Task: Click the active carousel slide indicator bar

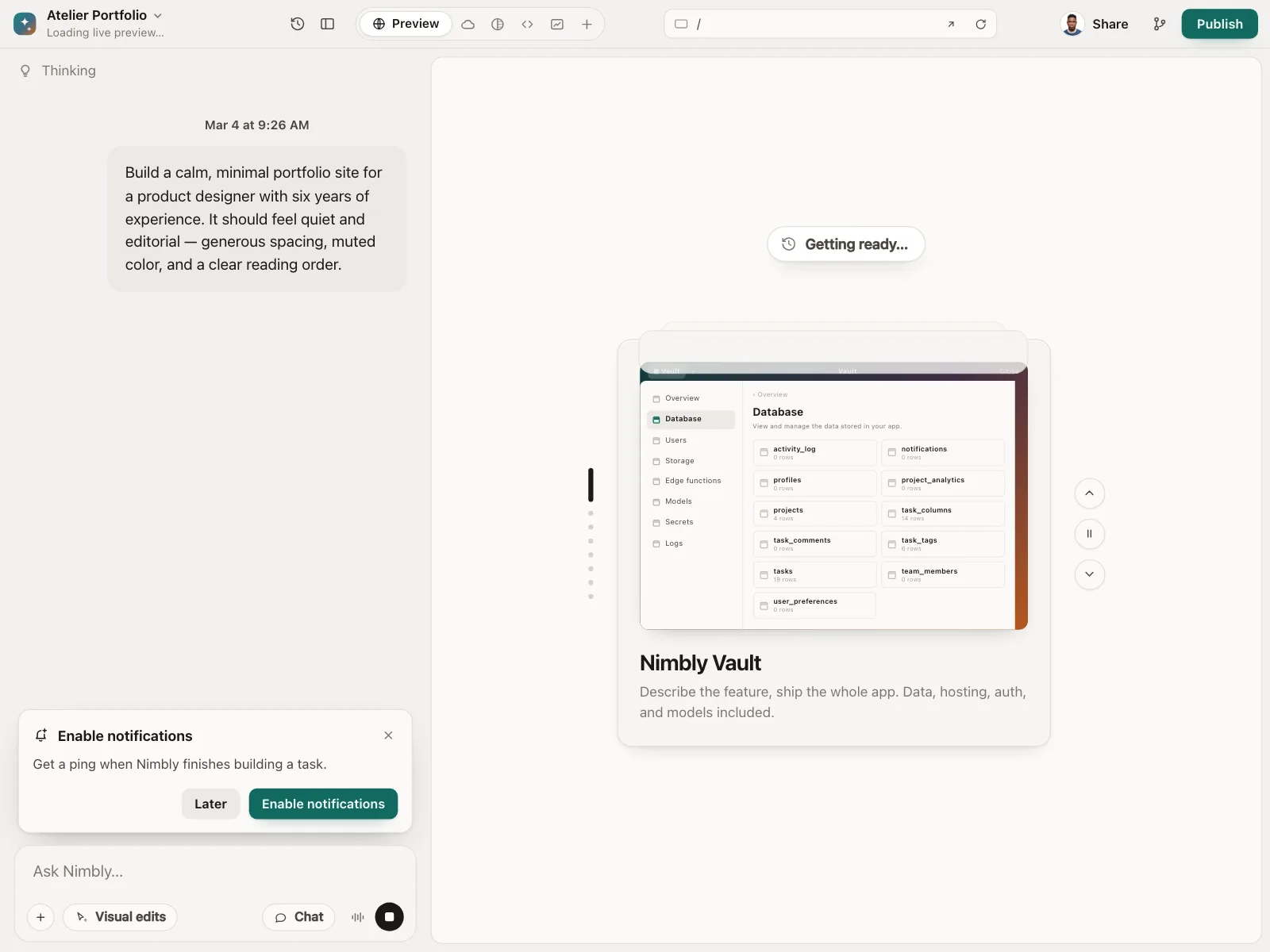Action: point(591,485)
